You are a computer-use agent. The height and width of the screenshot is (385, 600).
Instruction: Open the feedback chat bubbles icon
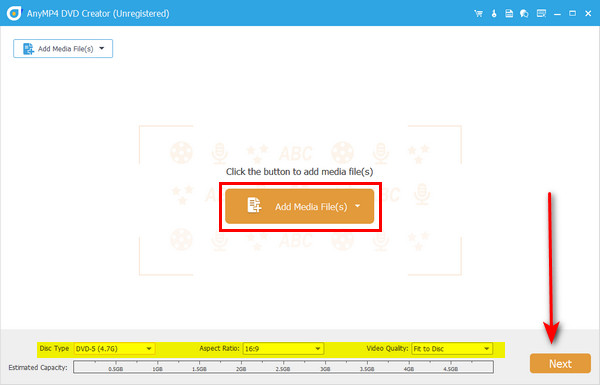[524, 14]
